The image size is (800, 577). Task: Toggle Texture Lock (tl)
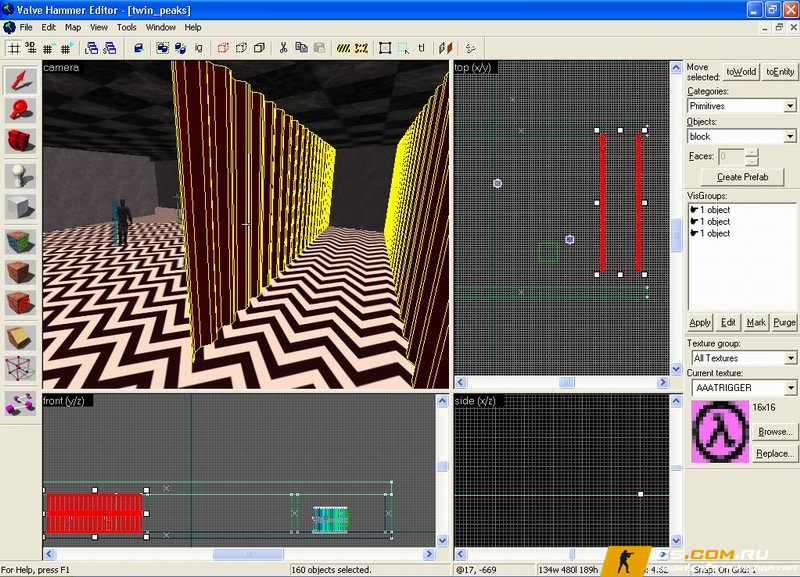coord(421,48)
